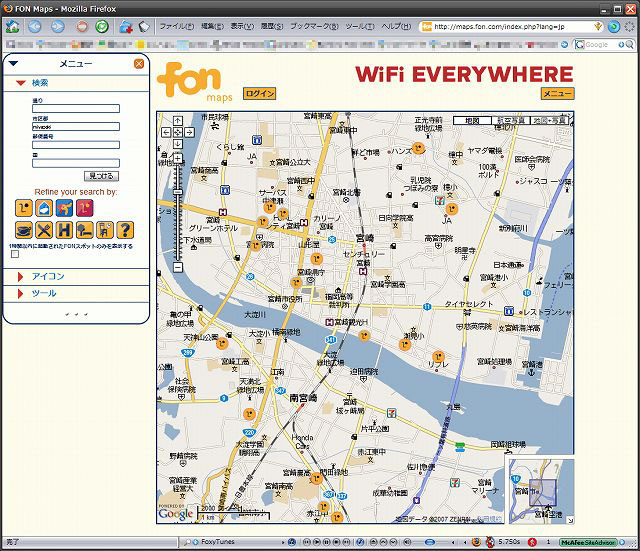Filter by the person-at-desk icon
The height and width of the screenshot is (551, 640).
click(x=105, y=230)
